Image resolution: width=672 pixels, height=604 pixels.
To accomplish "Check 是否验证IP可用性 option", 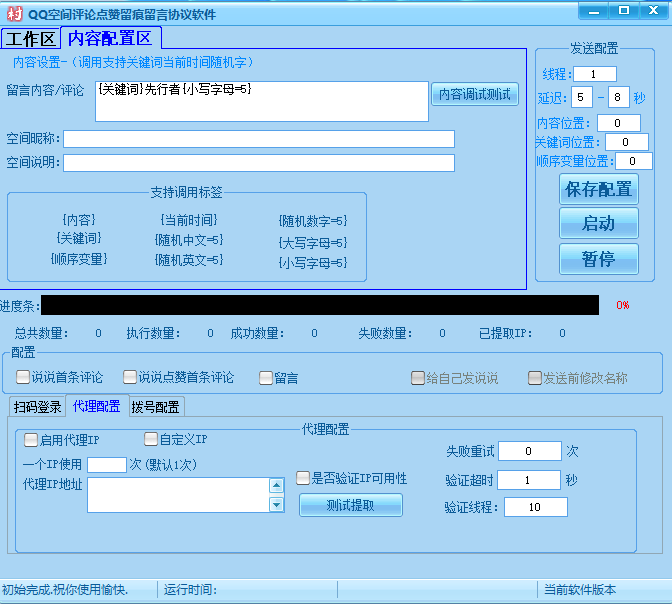I will (x=303, y=478).
